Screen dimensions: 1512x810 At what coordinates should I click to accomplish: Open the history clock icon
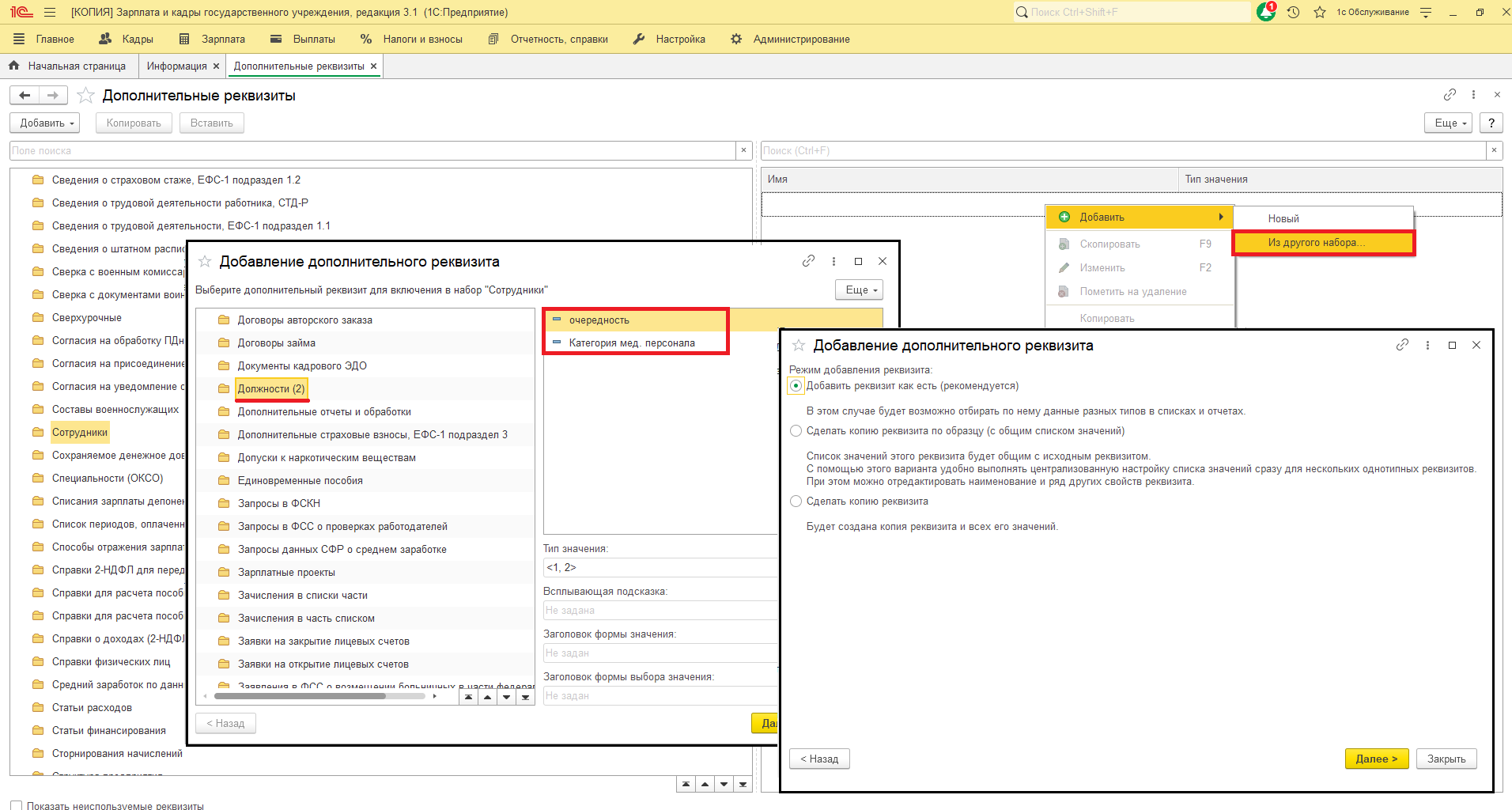click(1294, 12)
